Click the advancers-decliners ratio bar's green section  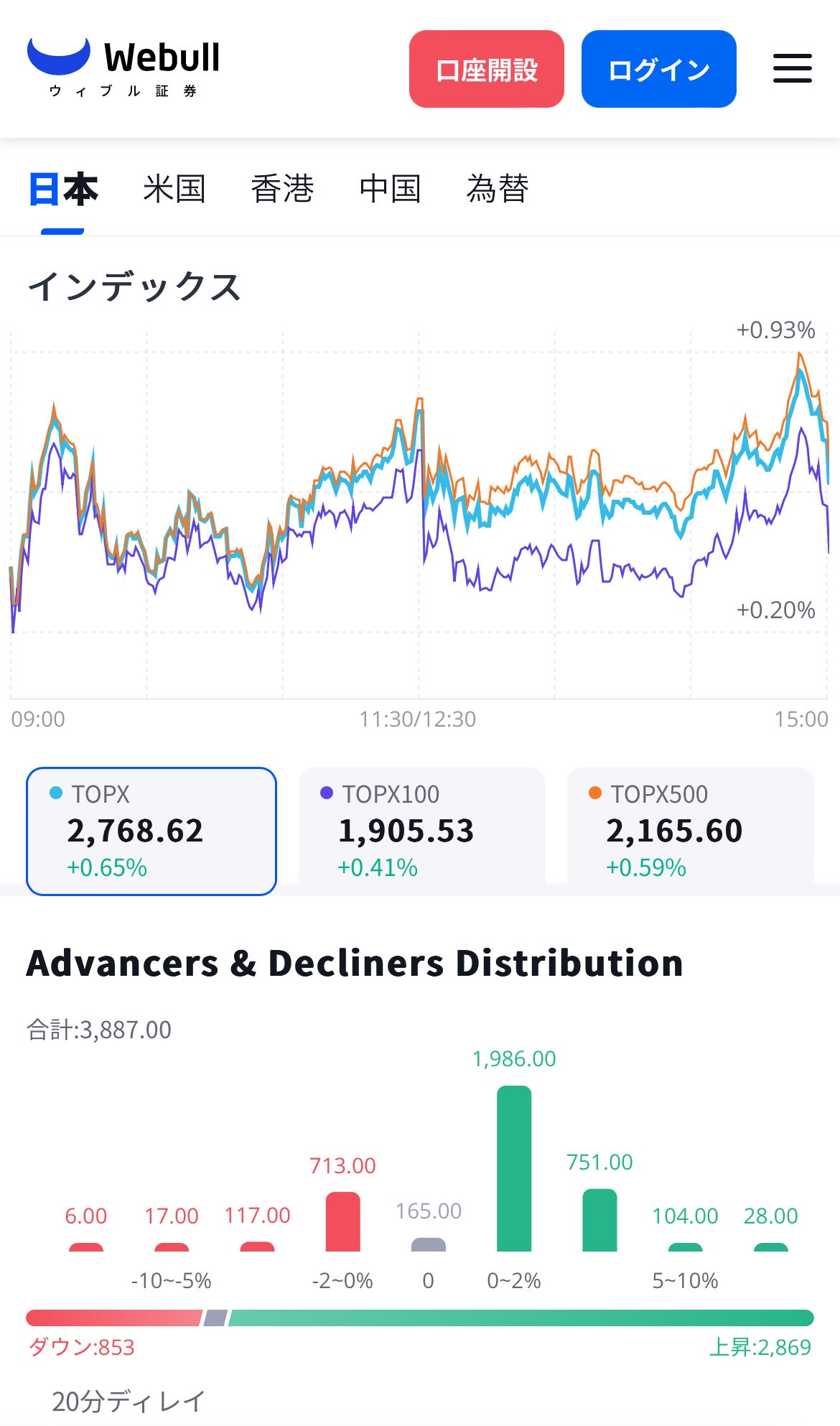click(521, 1318)
